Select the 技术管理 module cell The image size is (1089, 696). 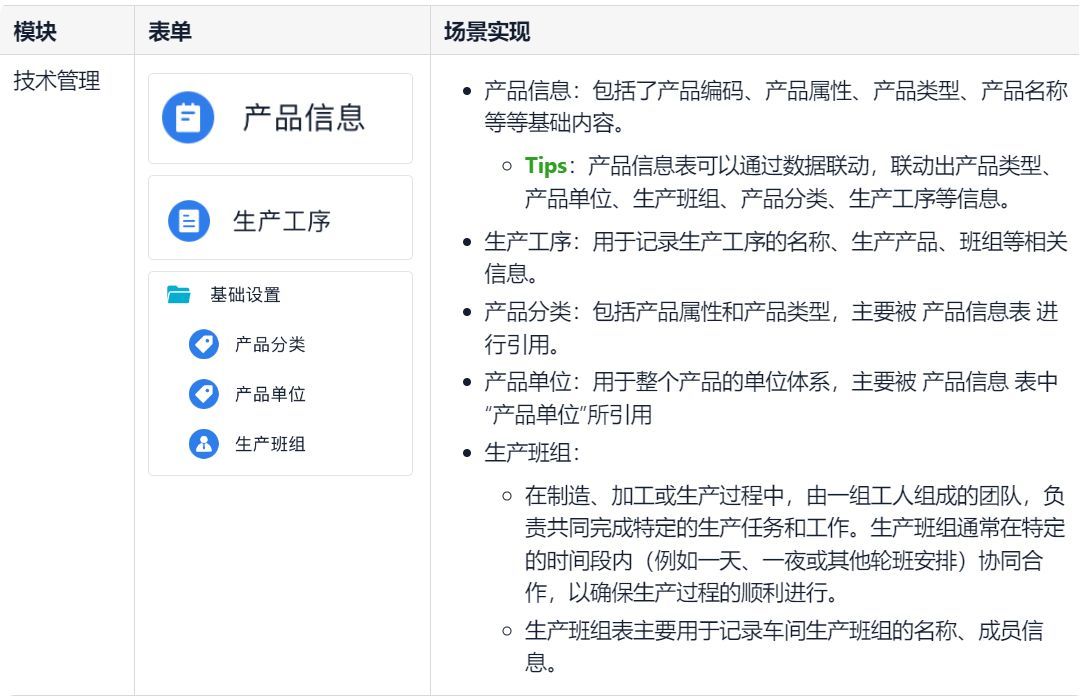(x=57, y=82)
